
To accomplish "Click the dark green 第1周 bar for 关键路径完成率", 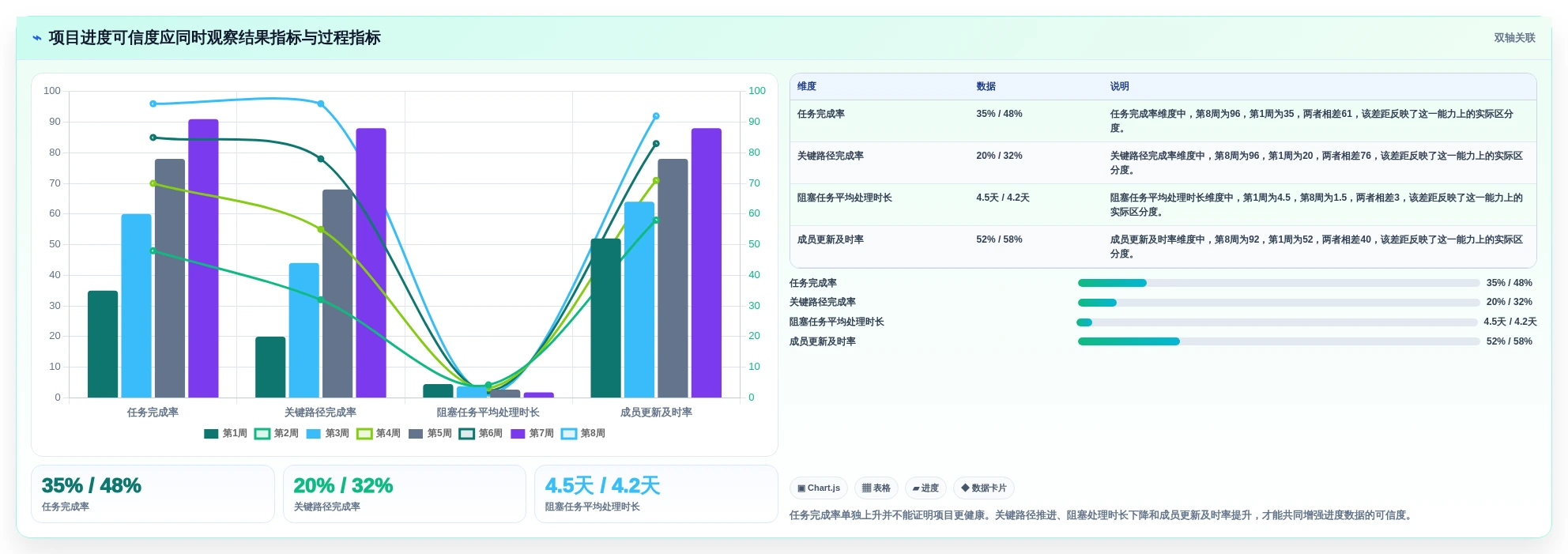I will click(270, 367).
